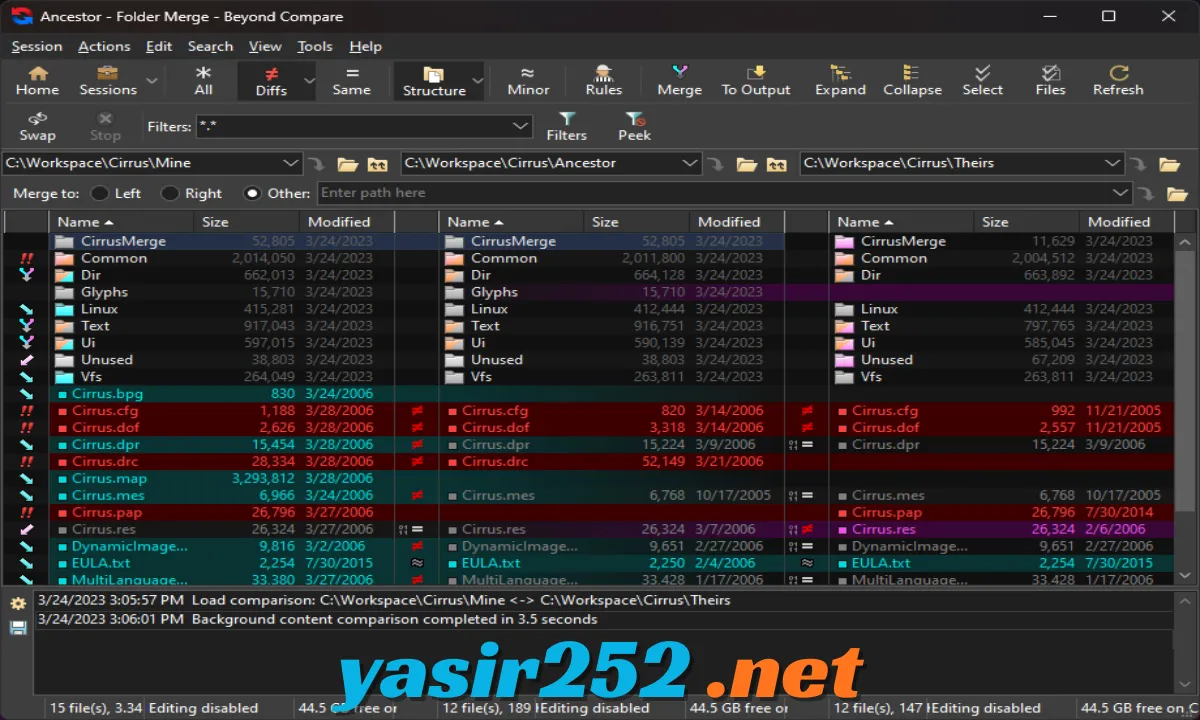Click the browse folder icon beside Ancestor path
This screenshot has width=1200, height=720.
point(746,164)
